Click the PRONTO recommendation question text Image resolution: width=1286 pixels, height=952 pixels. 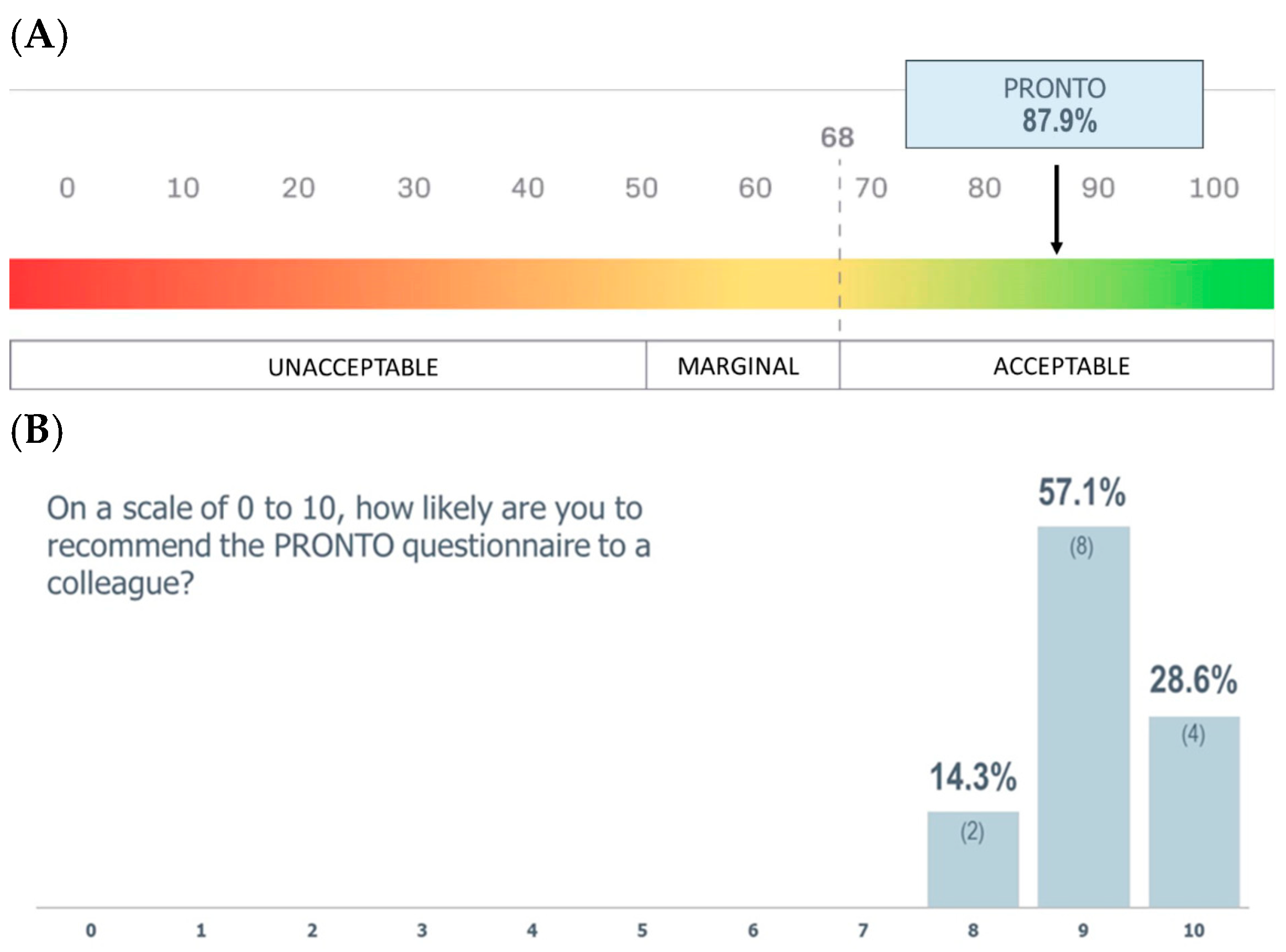[348, 545]
